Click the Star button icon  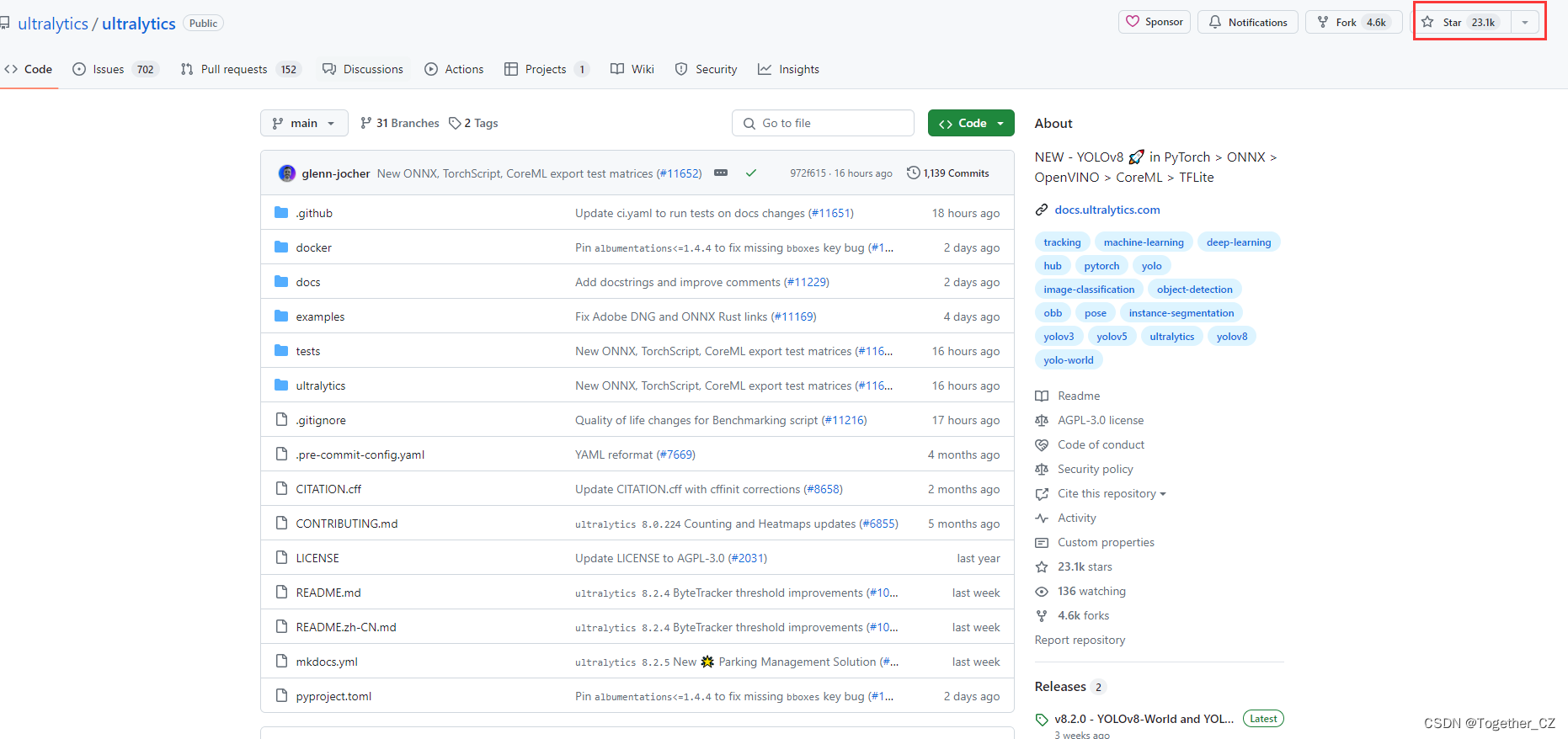point(1427,22)
